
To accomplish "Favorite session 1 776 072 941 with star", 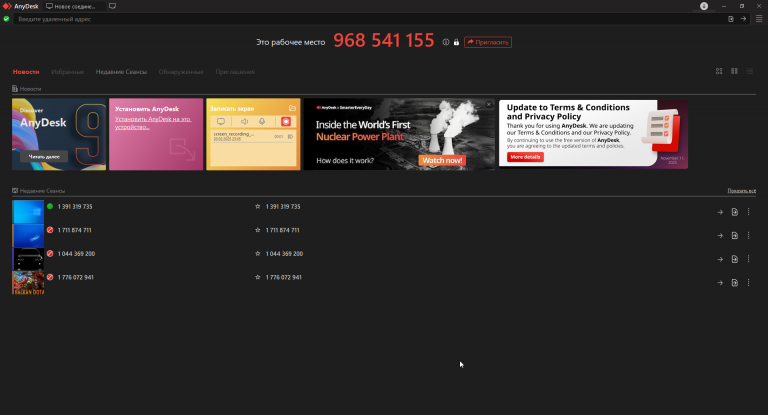I will tap(258, 277).
